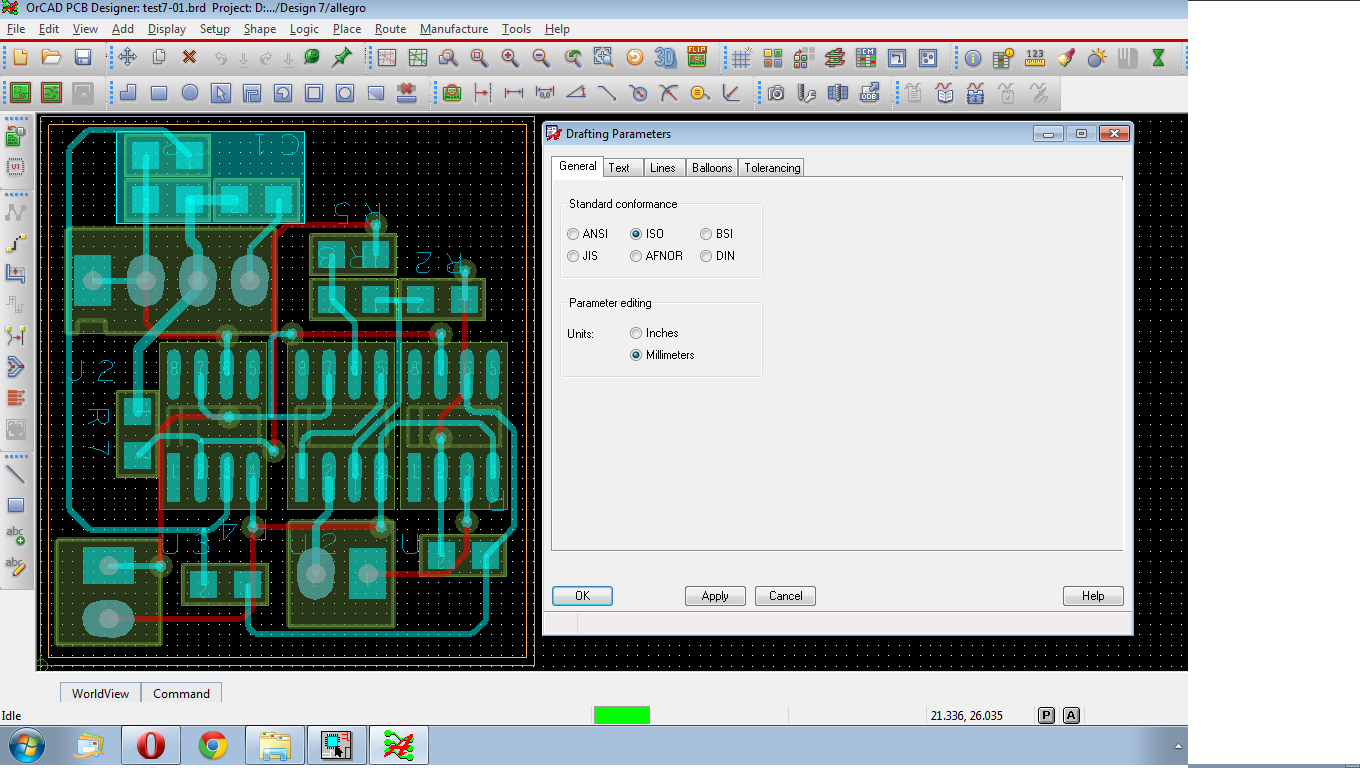
Task: Click the red X Delete icon
Action: click(x=189, y=58)
